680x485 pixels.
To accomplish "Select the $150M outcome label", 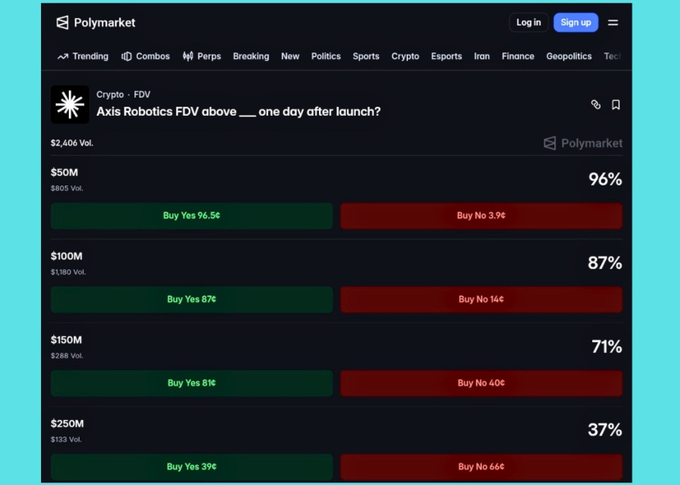I will 66,340.
